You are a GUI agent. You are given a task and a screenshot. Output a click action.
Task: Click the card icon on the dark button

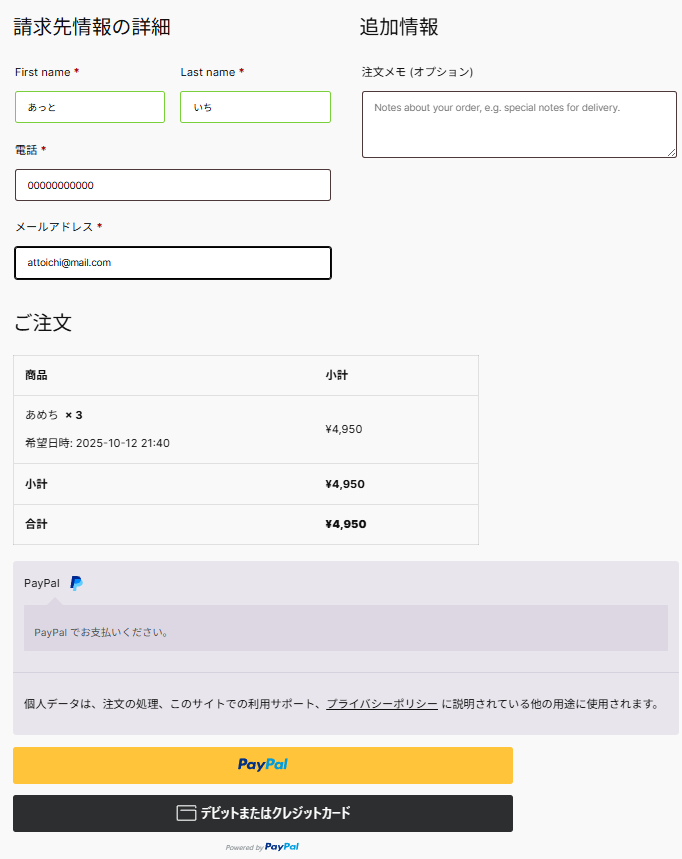[x=186, y=813]
